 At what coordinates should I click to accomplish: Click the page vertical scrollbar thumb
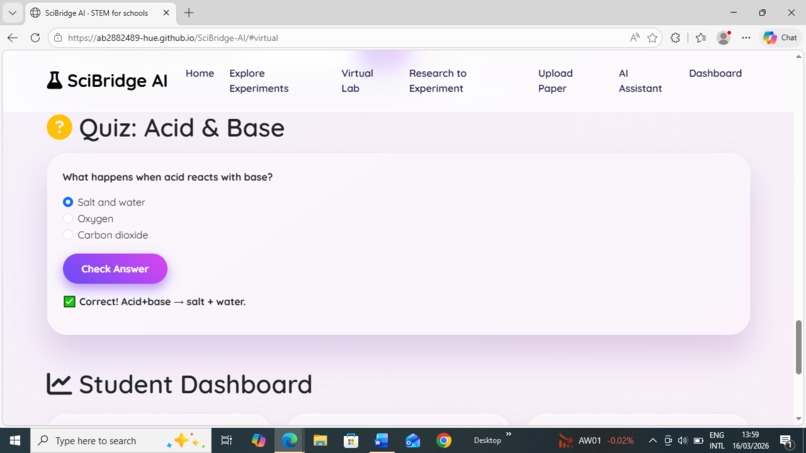point(798,347)
